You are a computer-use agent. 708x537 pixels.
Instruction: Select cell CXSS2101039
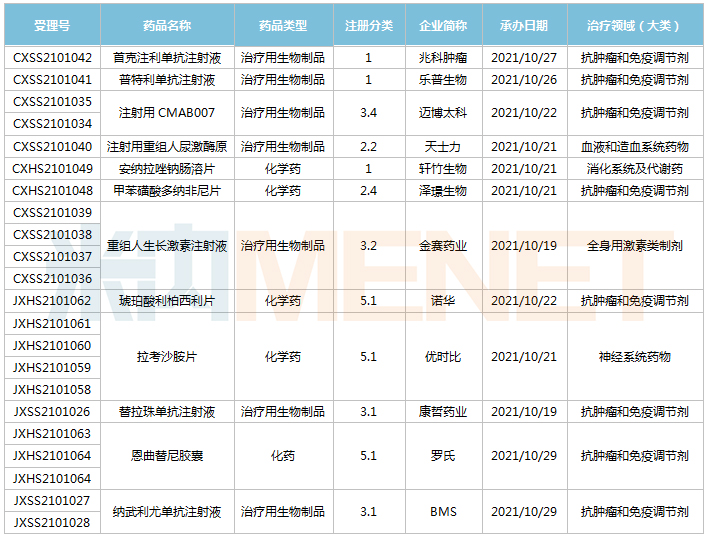[x=52, y=213]
